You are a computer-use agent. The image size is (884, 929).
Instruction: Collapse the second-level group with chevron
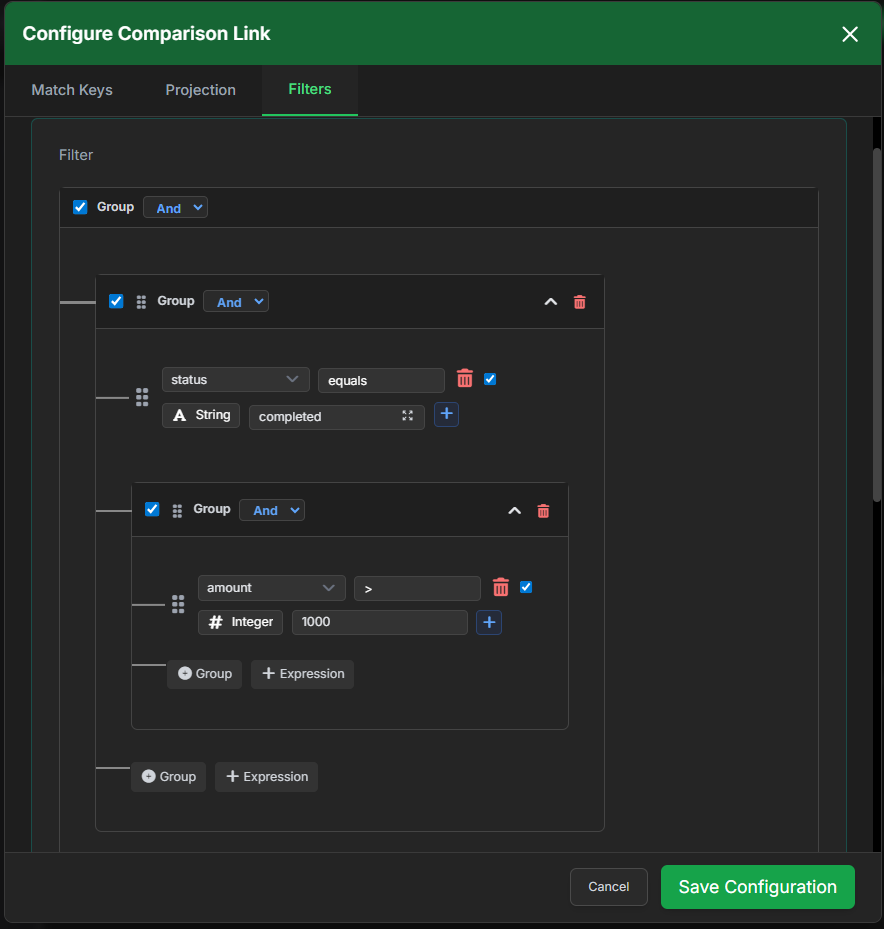point(550,302)
